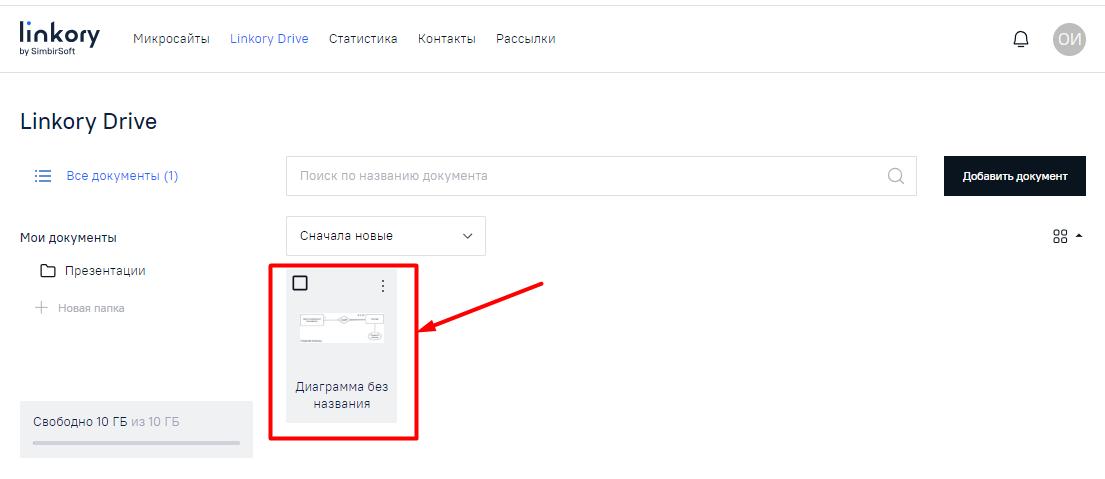The height and width of the screenshot is (479, 1105).
Task: Select the document checkbox
Action: [x=300, y=283]
